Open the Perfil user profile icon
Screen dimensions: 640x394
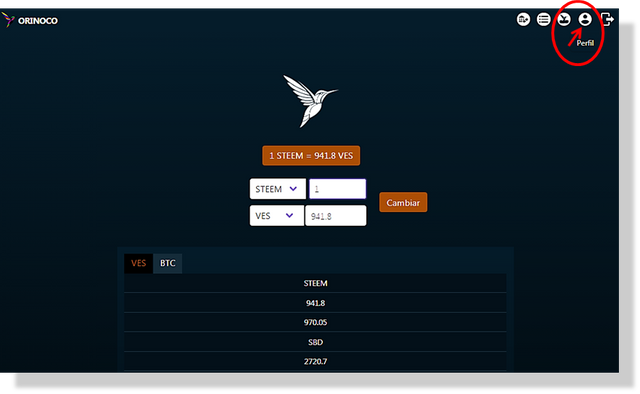pyautogui.click(x=585, y=19)
